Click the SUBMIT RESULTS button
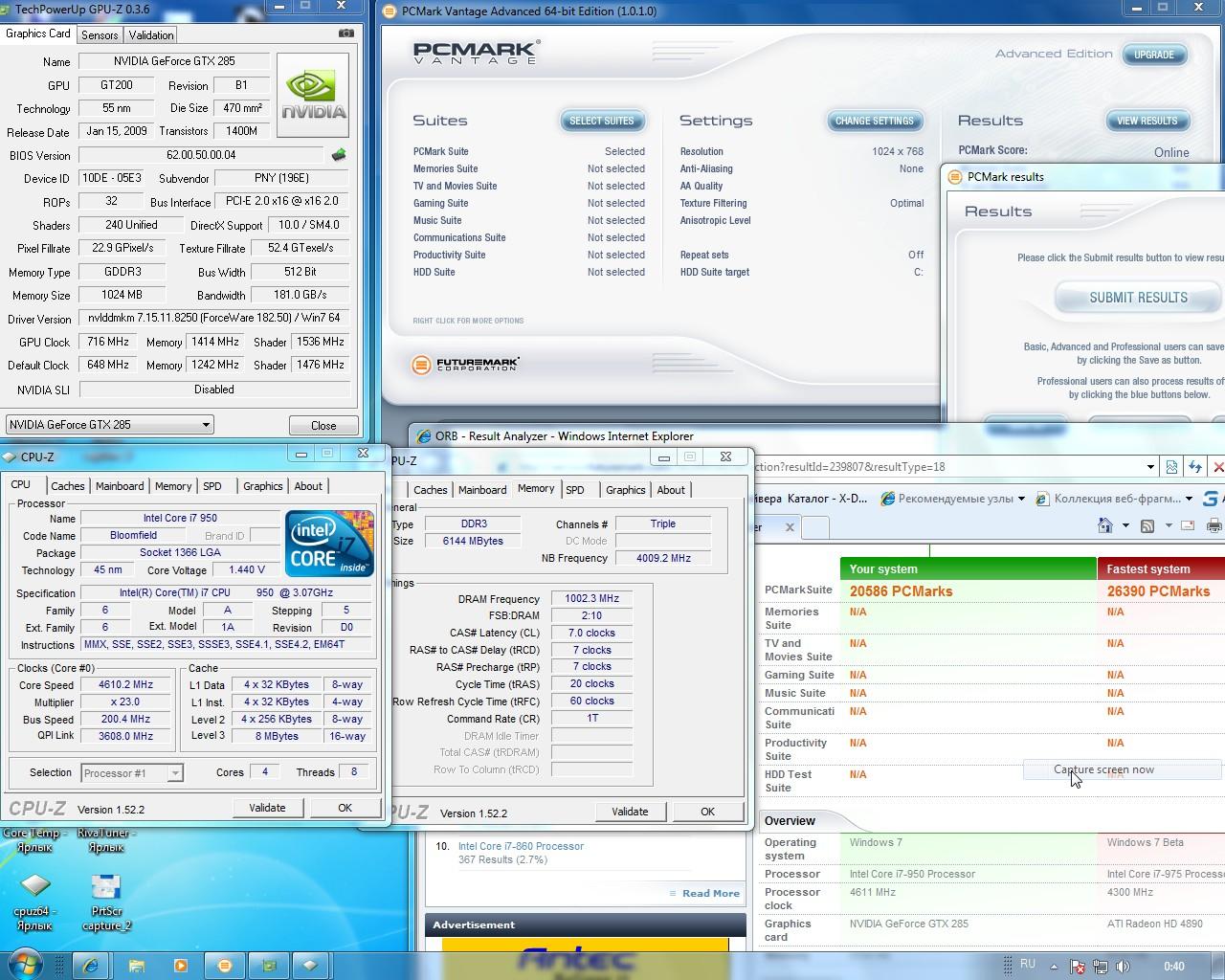 tap(1139, 298)
